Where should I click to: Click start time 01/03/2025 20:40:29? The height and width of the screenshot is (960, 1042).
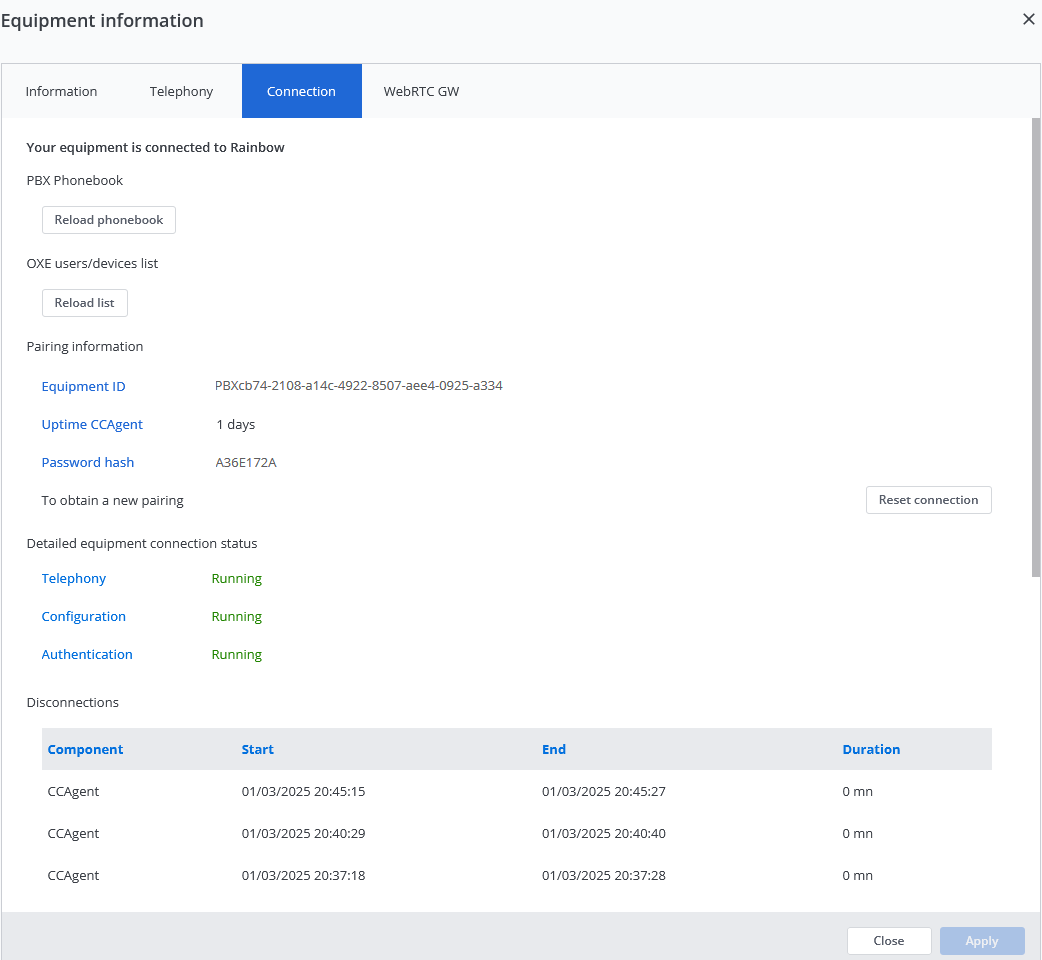[x=304, y=833]
